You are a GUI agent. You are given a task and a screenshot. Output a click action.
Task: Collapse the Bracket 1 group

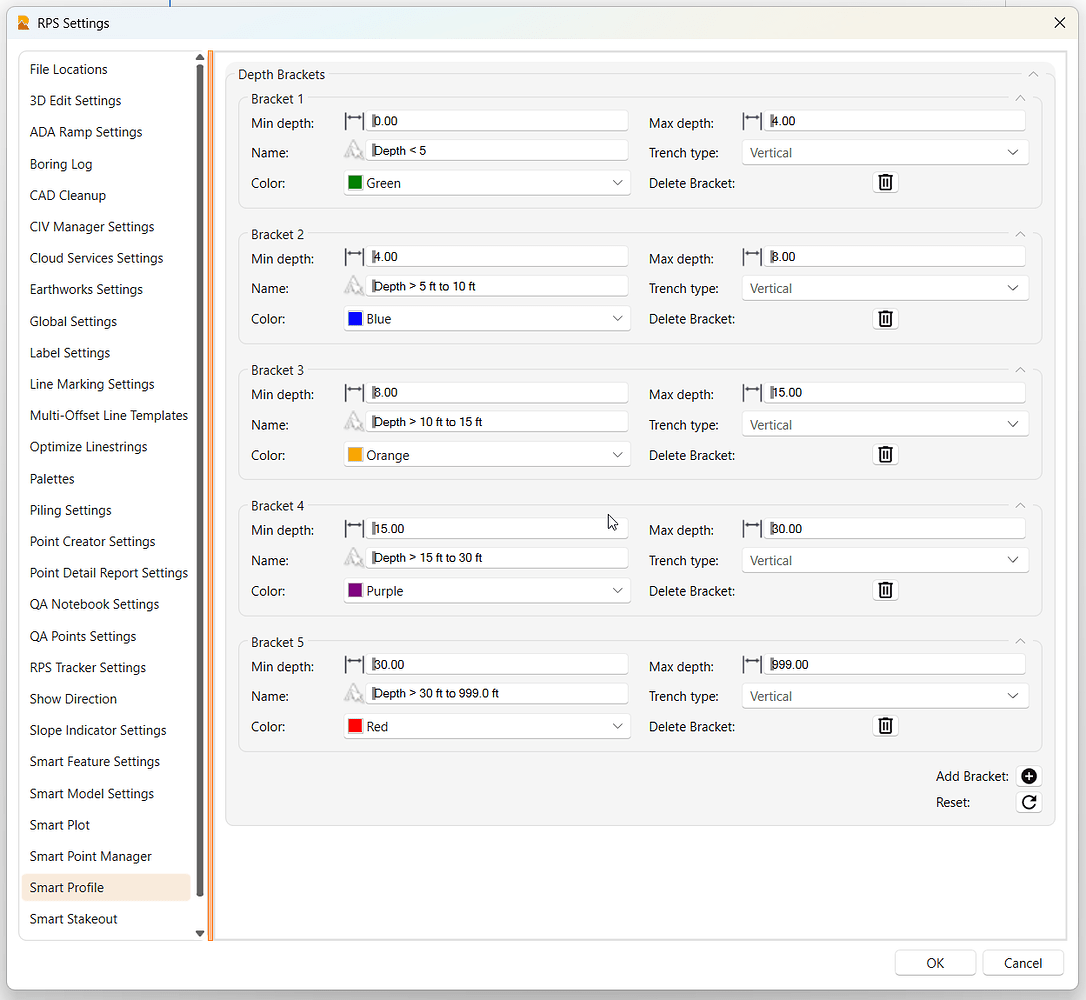1020,98
